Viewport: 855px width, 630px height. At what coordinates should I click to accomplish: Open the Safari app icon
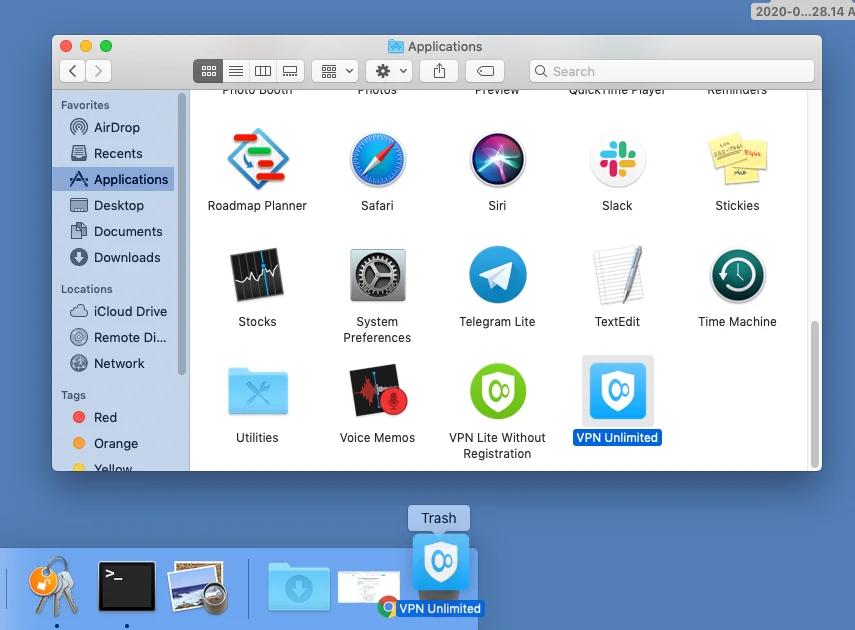pos(377,160)
